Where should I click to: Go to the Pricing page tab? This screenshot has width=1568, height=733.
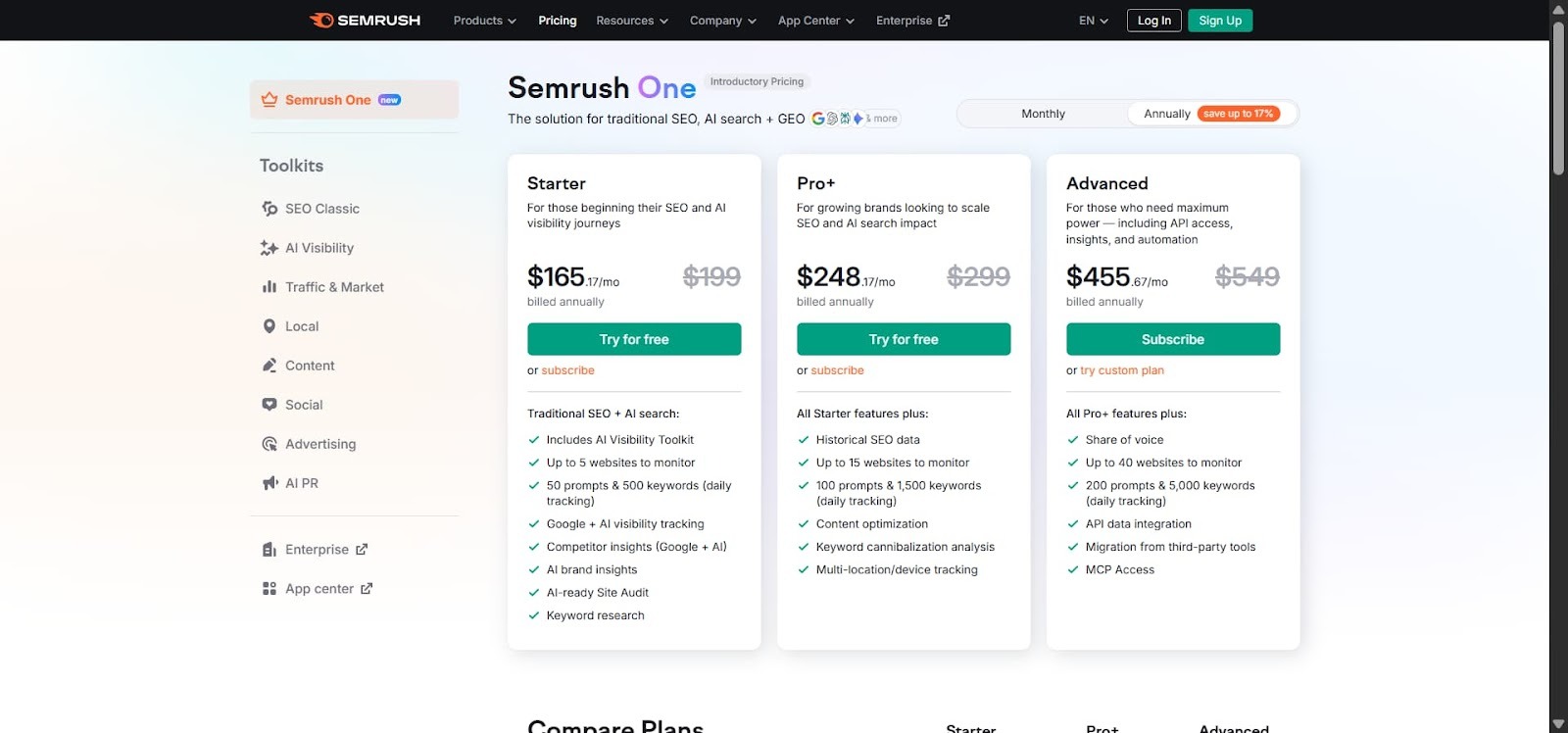(558, 21)
